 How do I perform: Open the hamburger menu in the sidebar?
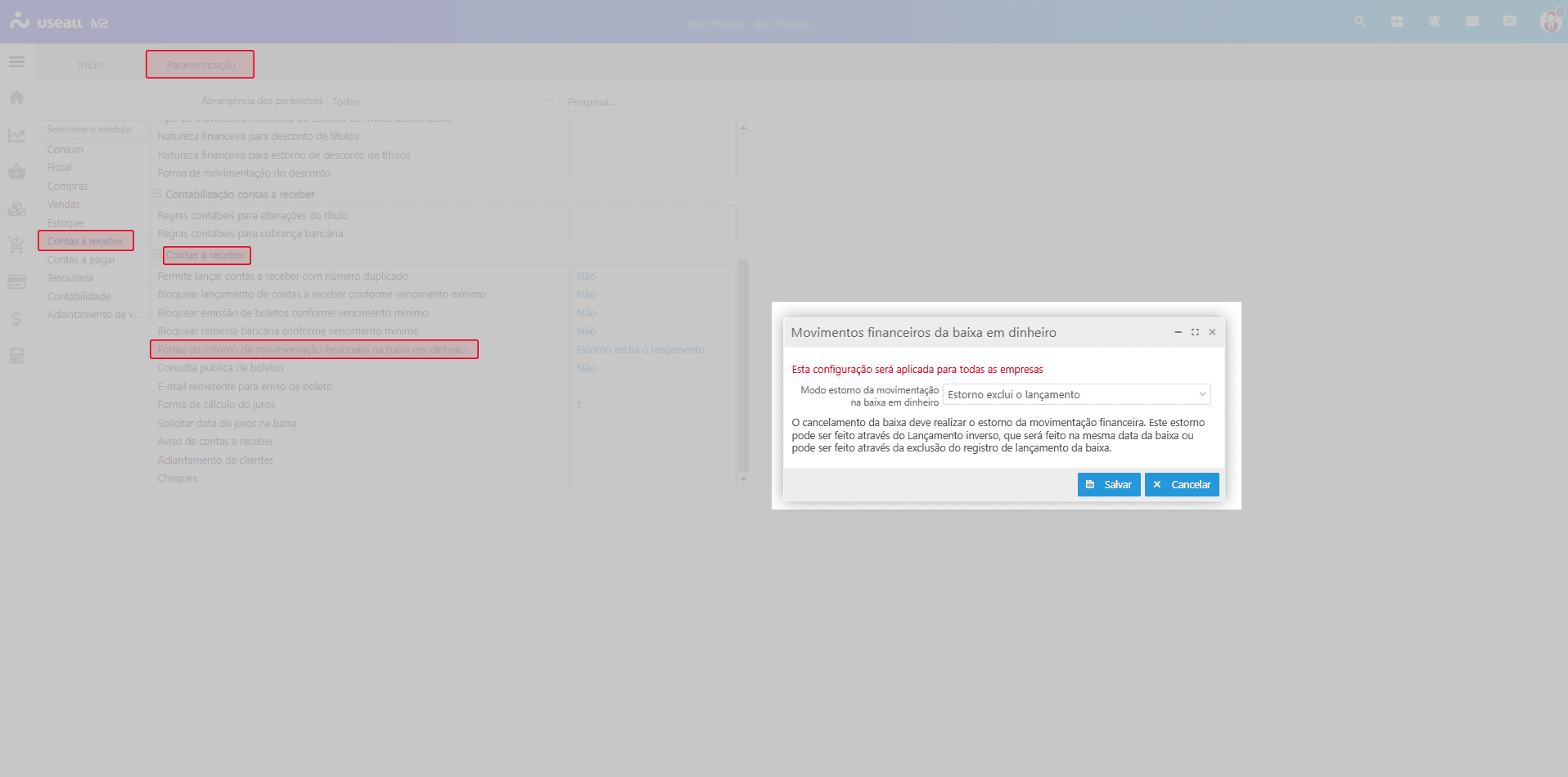click(16, 62)
